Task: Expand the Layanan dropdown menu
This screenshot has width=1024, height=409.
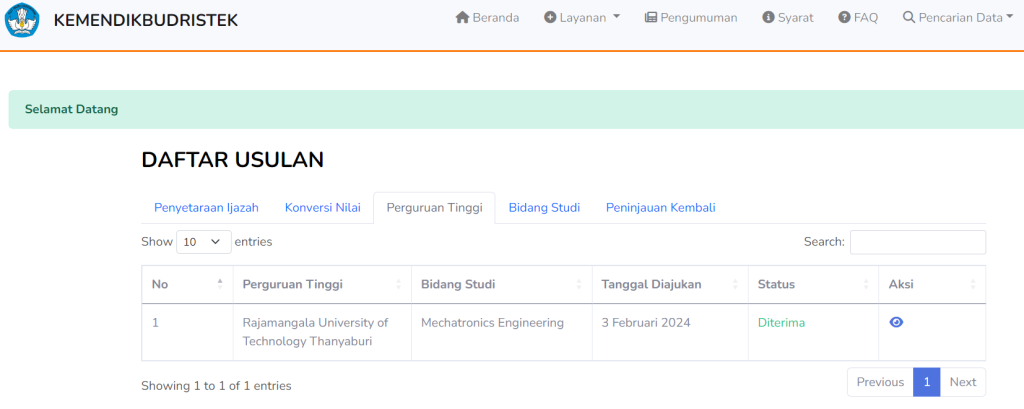Action: coord(582,18)
